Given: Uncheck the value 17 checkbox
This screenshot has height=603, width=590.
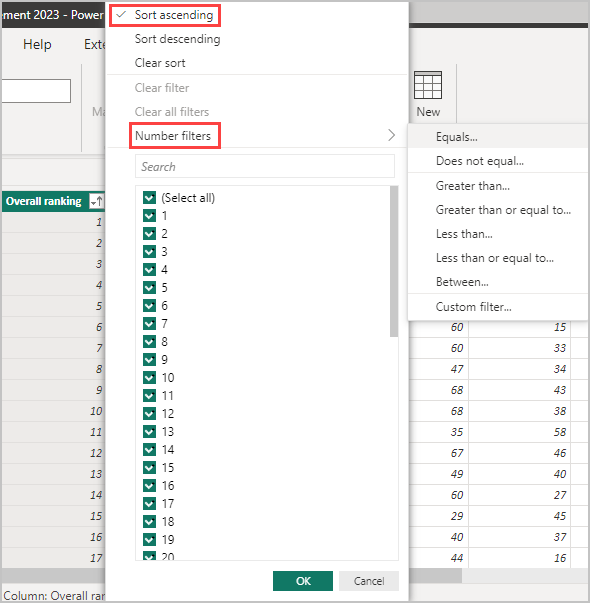Looking at the screenshot, I should coord(149,504).
